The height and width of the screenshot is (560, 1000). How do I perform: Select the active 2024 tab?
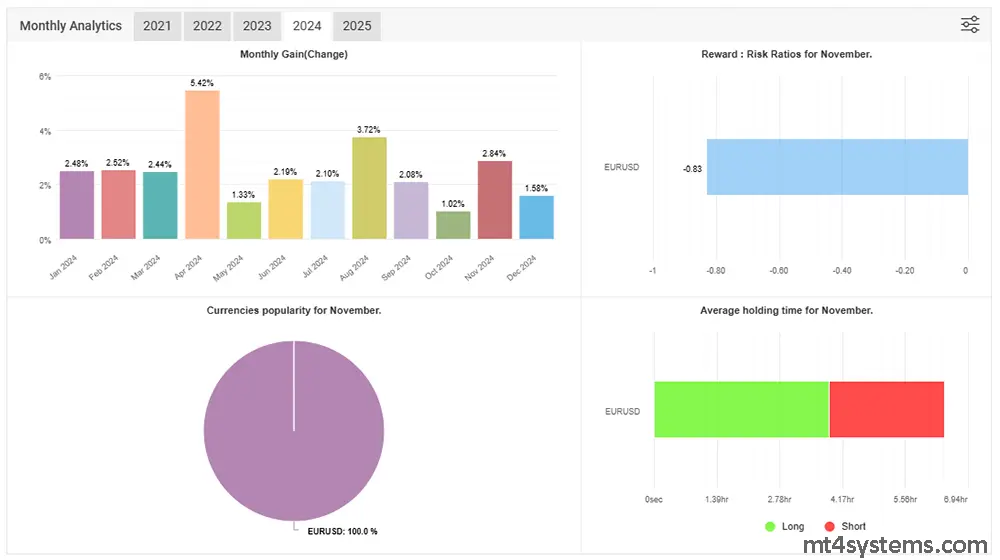tap(307, 26)
